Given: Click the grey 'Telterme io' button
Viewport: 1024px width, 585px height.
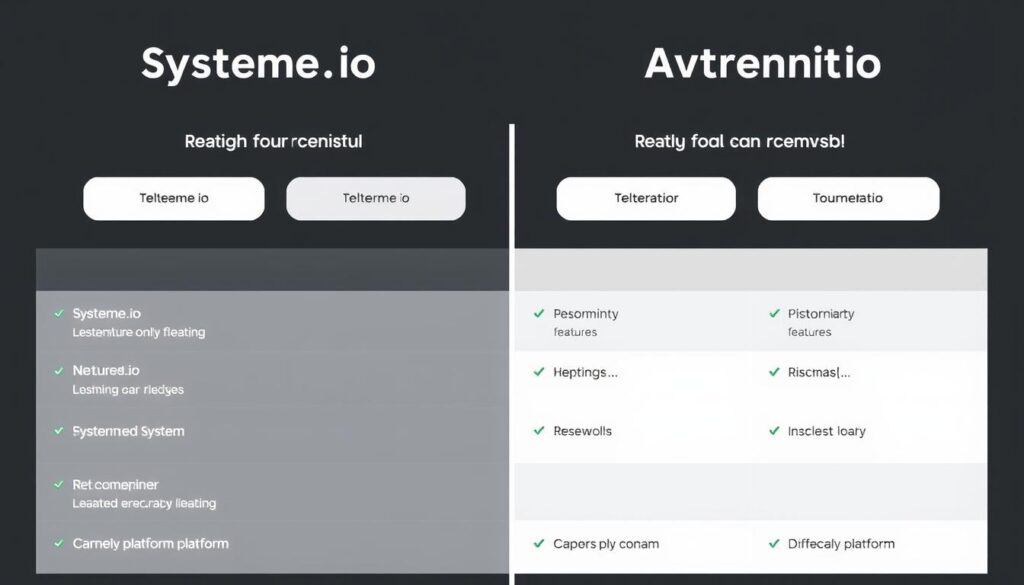Looking at the screenshot, I should [376, 198].
